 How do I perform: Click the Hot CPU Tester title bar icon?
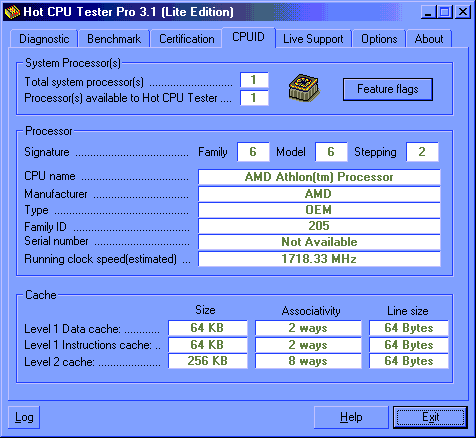13,12
